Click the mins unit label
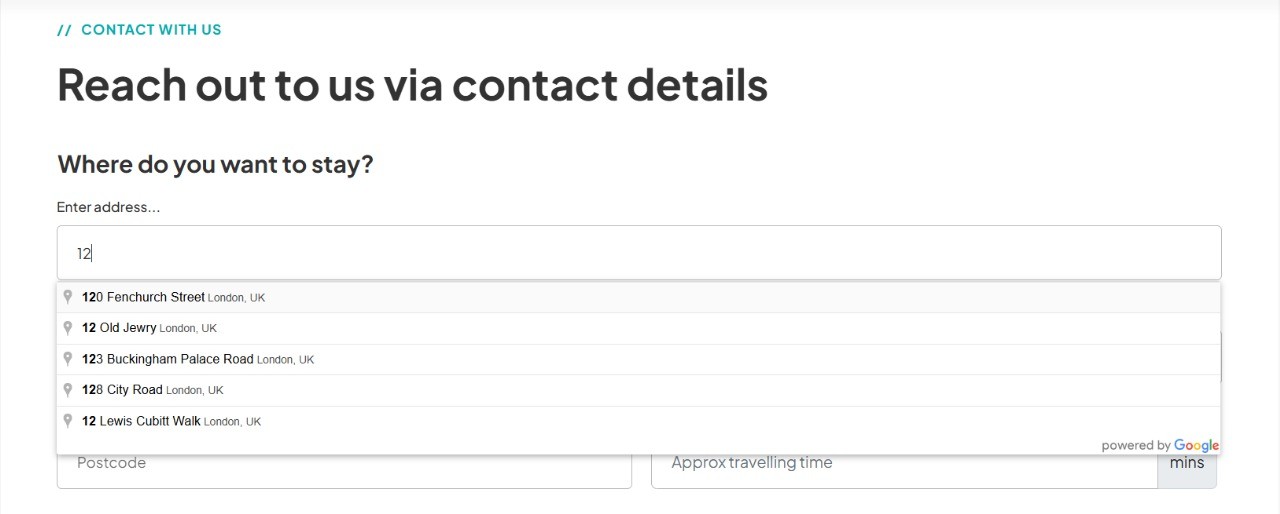Screen dimensions: 1280x514 pos(1187,468)
